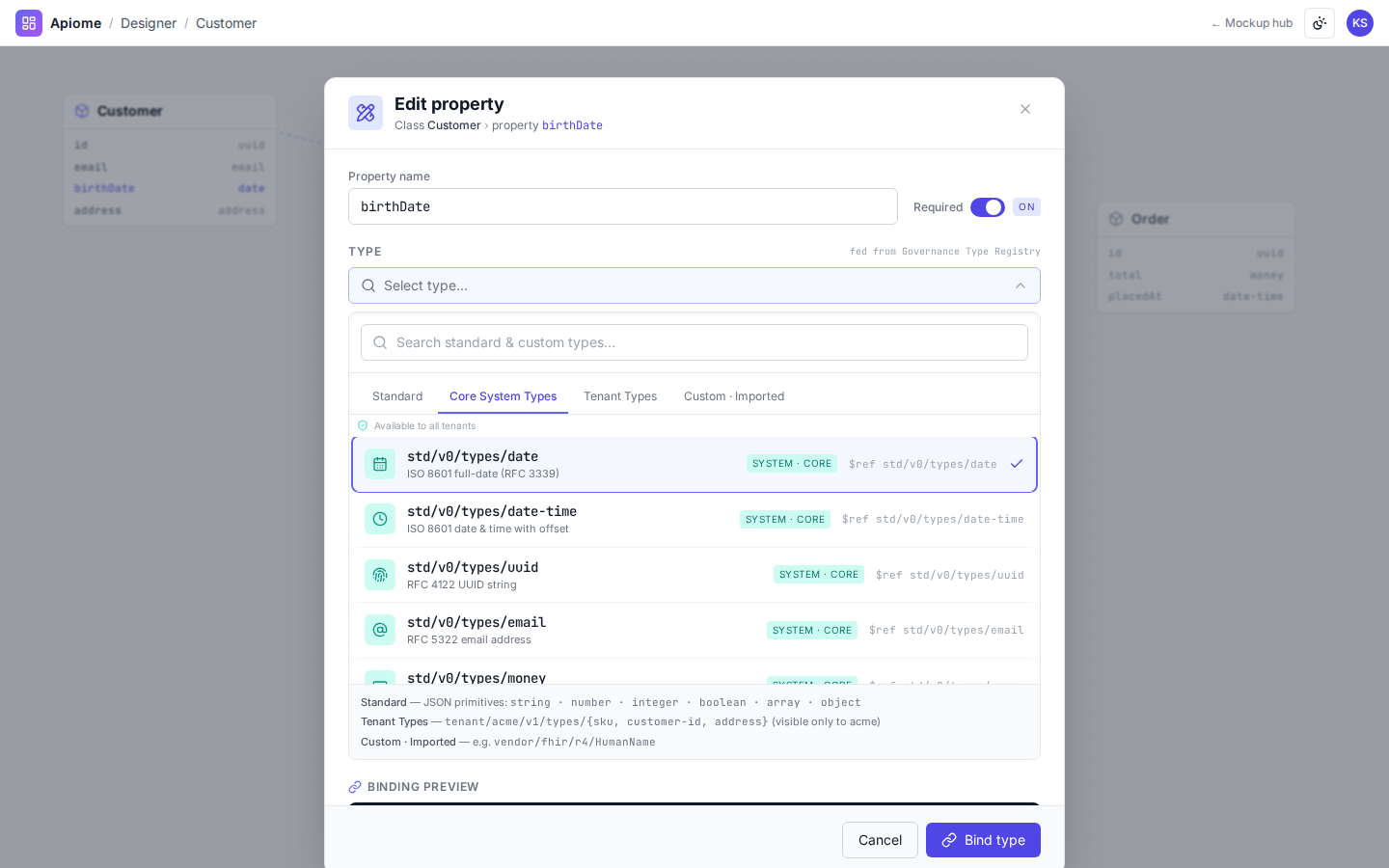
Task: Open the Select type combo box
Action: [x=694, y=285]
